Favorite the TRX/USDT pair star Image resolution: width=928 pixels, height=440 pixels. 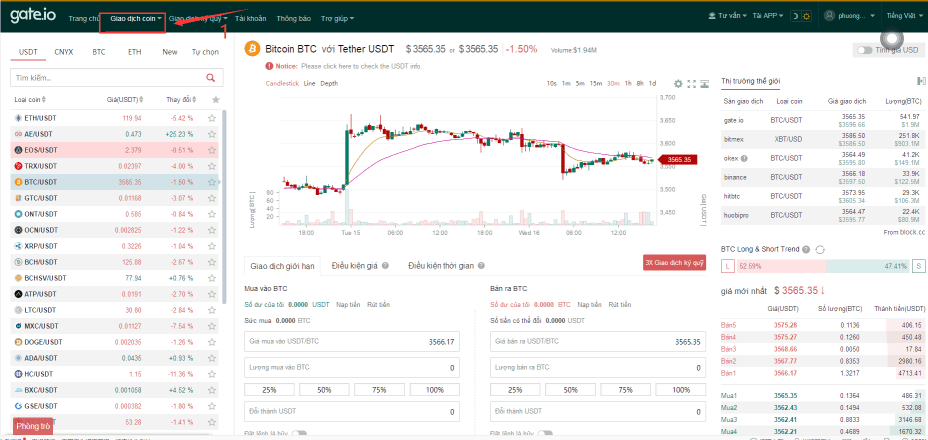pos(212,166)
